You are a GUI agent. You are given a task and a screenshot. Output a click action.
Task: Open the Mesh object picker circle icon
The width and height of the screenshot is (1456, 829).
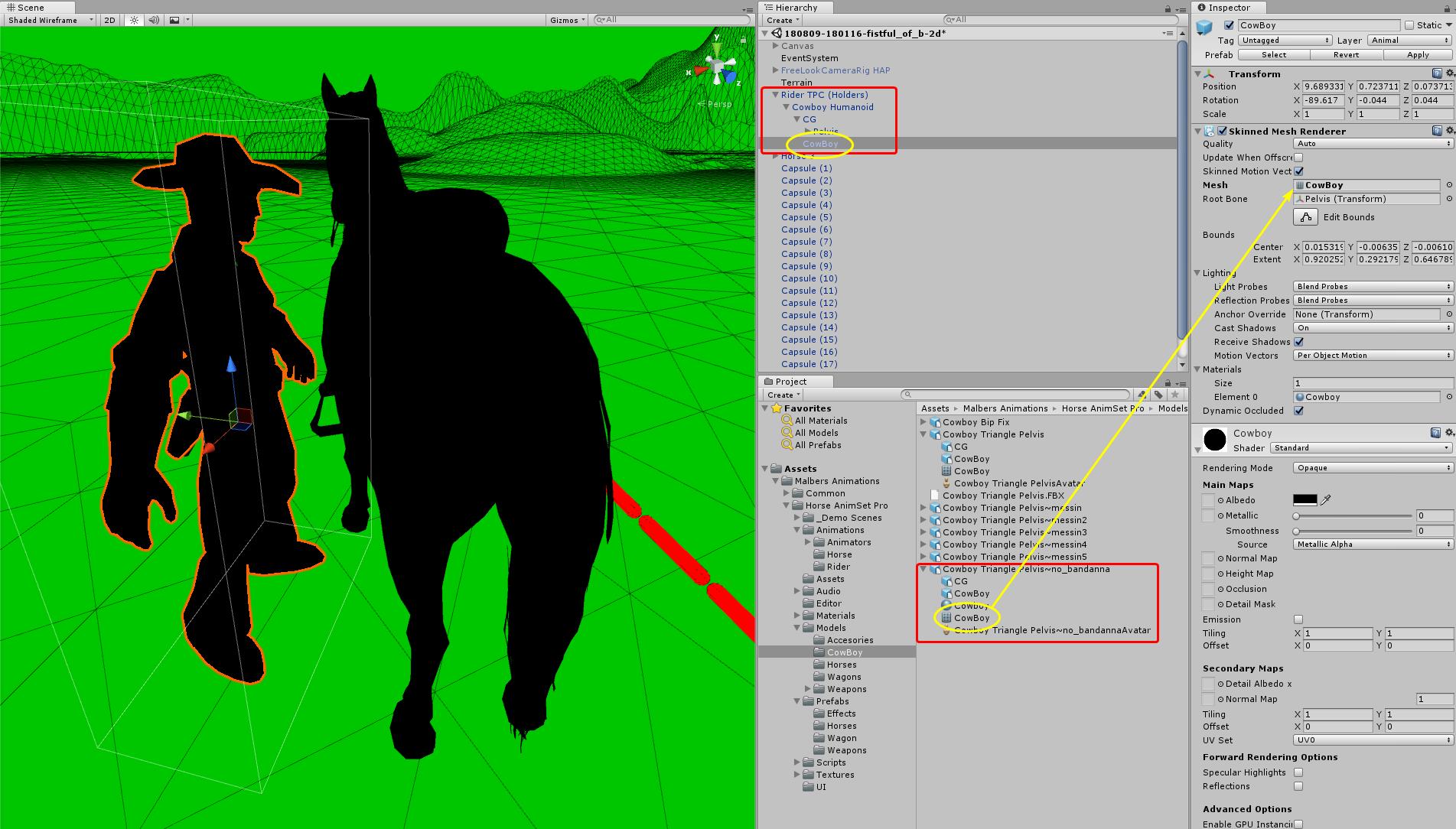tap(1449, 184)
